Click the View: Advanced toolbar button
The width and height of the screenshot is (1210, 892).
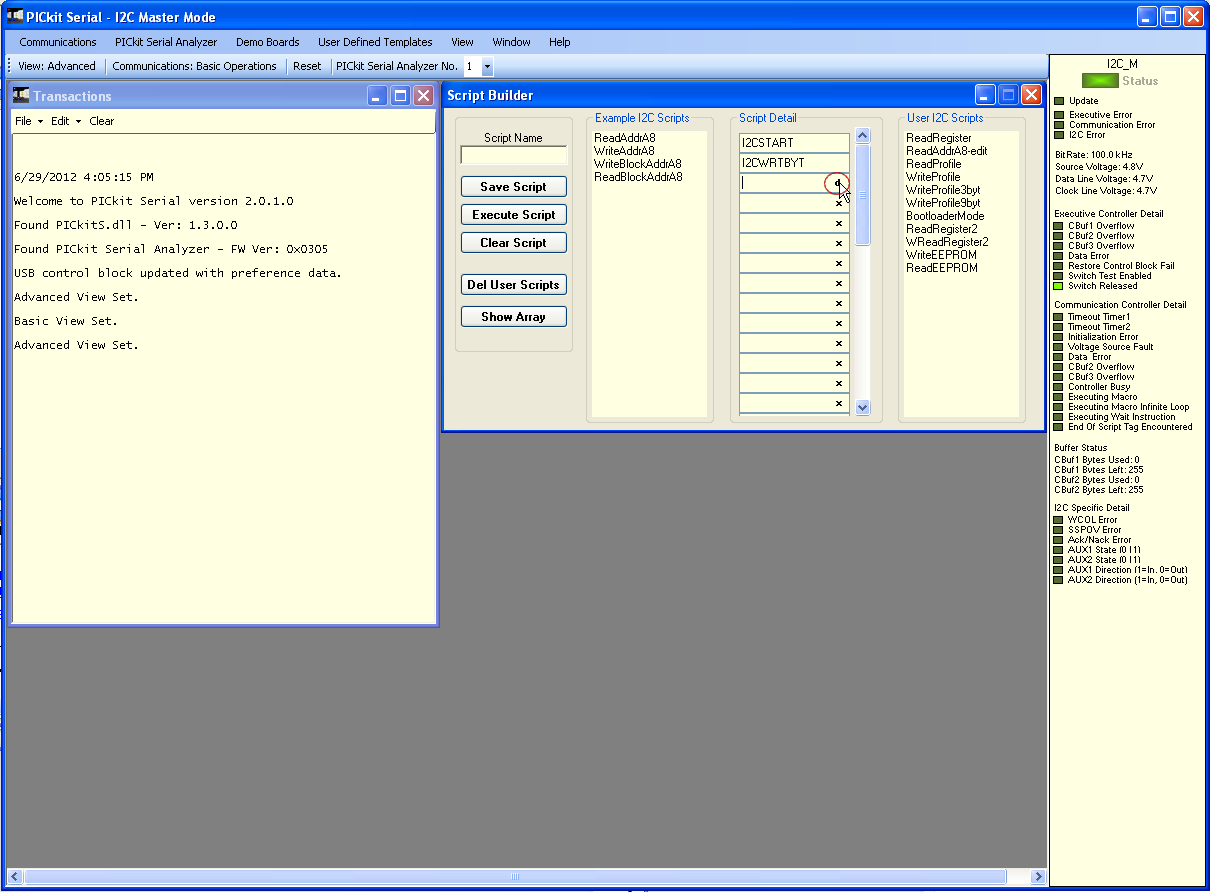pyautogui.click(x=57, y=66)
